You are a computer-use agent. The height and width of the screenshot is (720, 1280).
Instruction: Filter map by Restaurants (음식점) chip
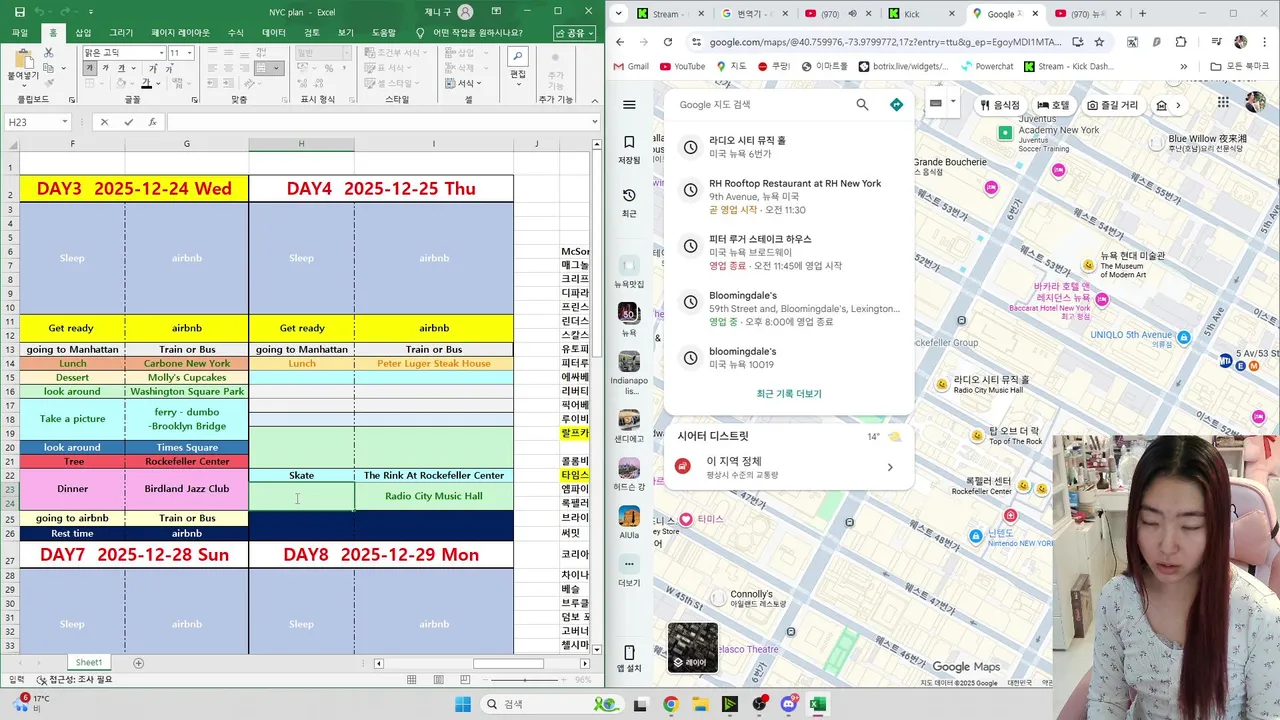pos(1000,105)
